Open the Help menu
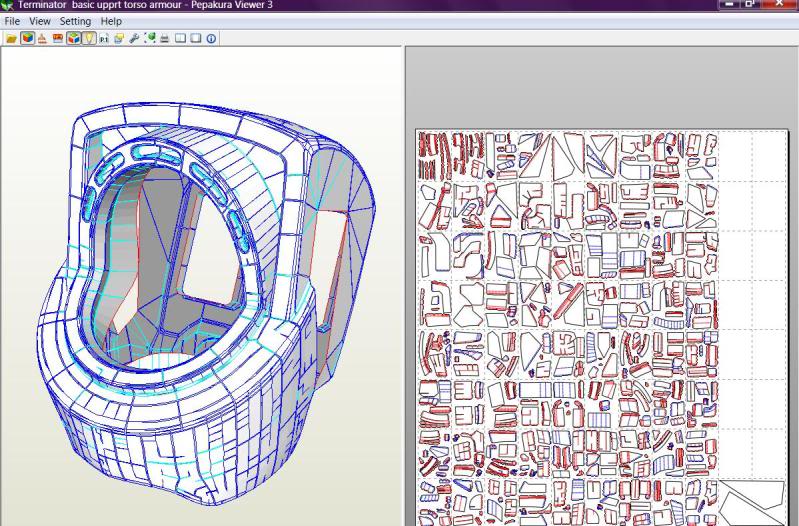The image size is (799, 526). pyautogui.click(x=111, y=21)
